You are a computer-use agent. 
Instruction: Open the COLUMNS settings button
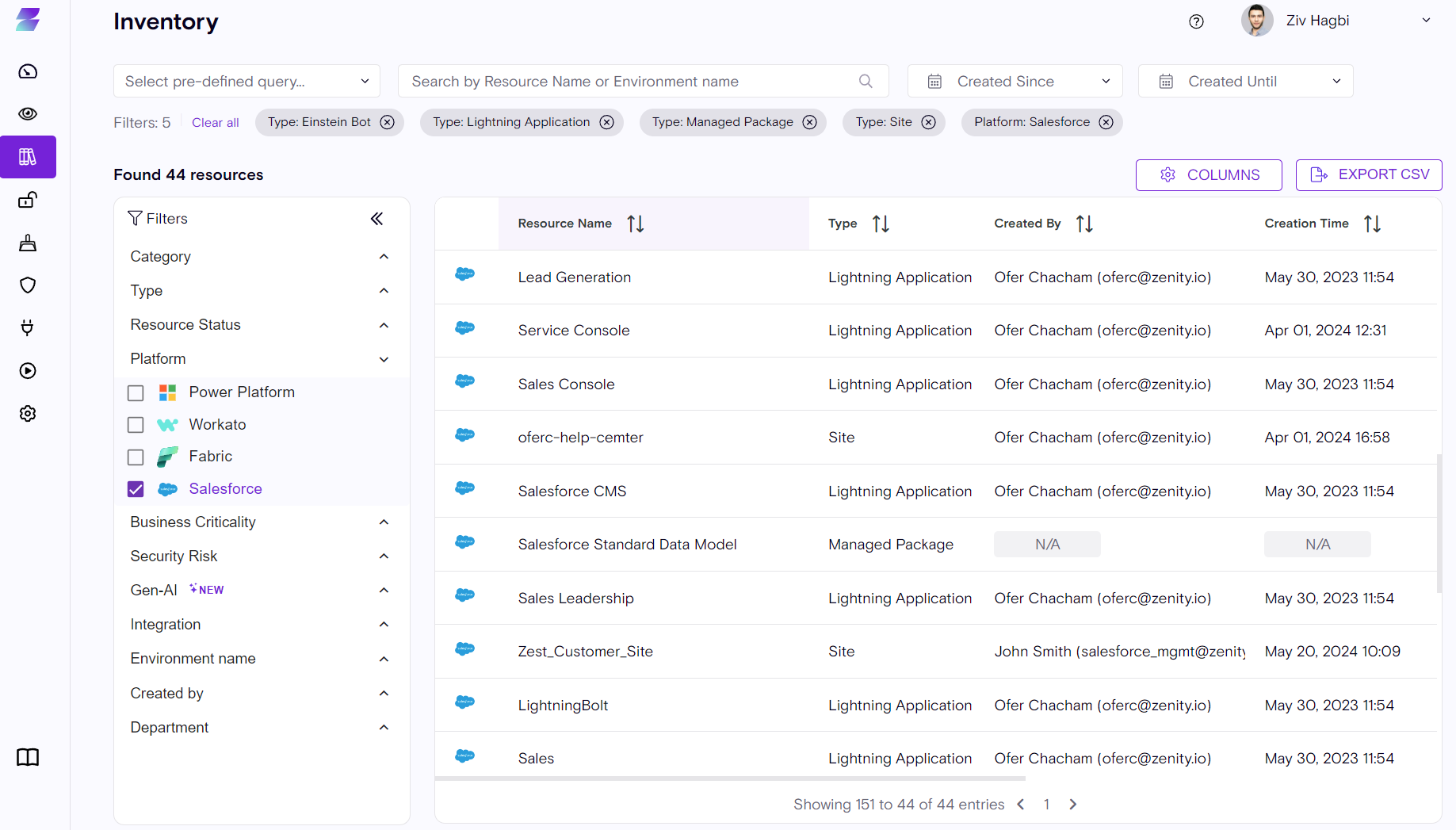pyautogui.click(x=1208, y=175)
